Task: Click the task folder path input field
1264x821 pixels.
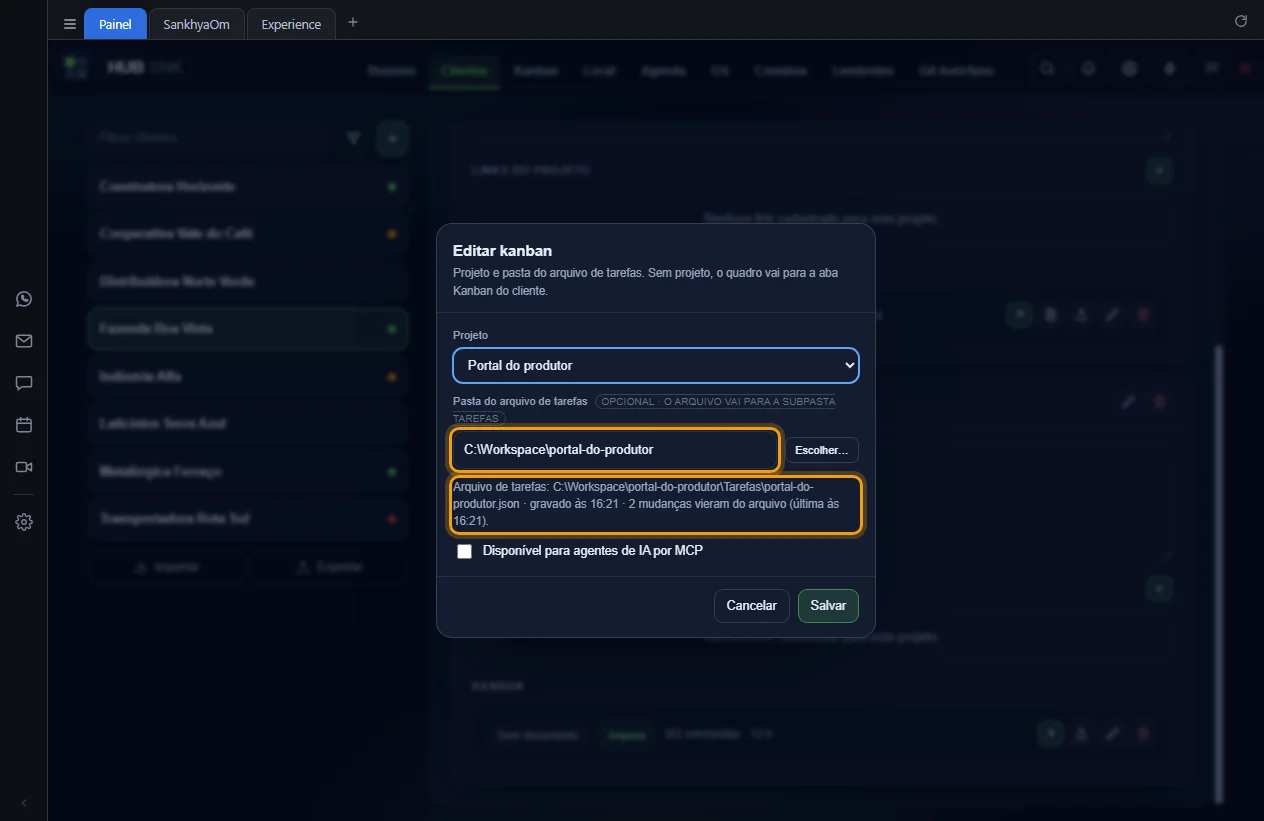Action: pos(615,450)
